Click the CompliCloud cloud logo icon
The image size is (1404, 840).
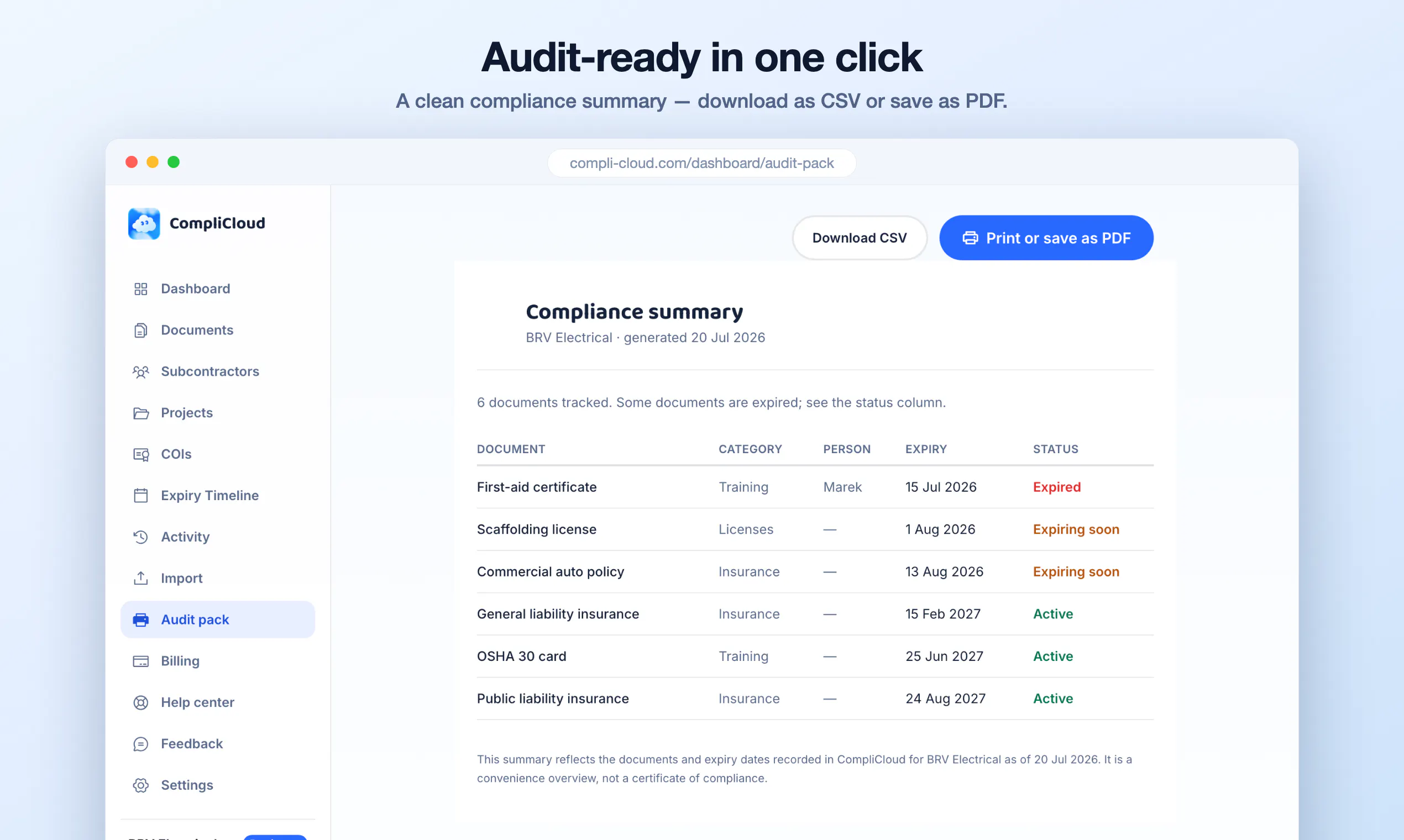click(x=144, y=224)
